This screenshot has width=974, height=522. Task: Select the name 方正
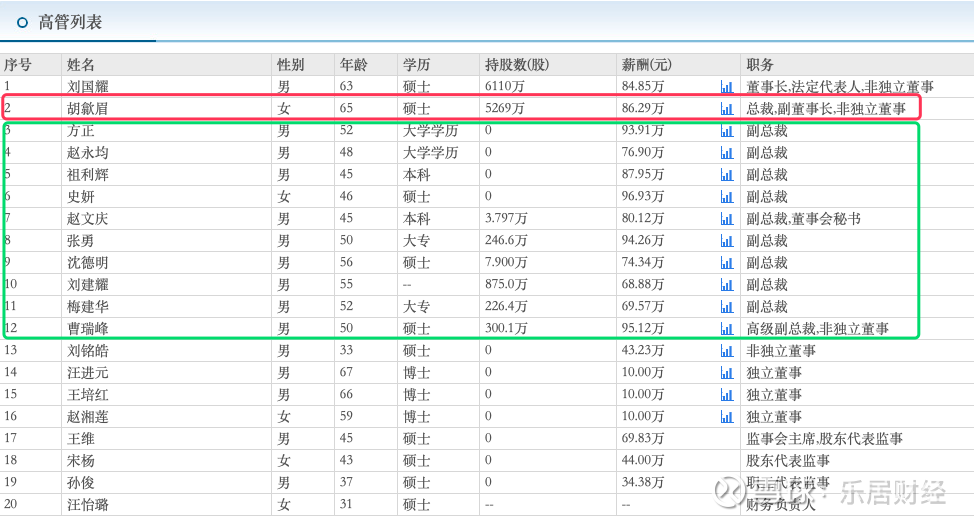point(81,131)
